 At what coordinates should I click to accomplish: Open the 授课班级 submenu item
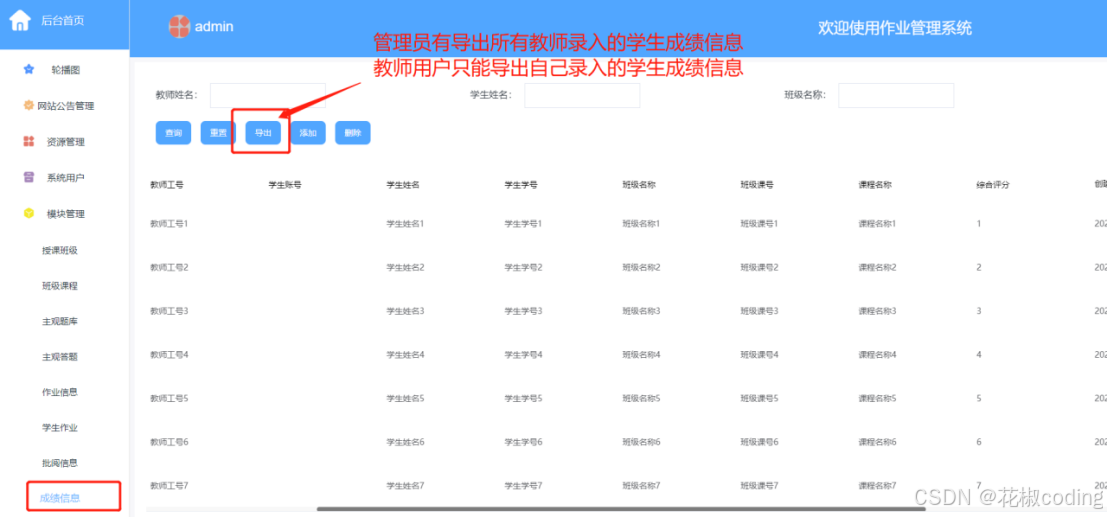coord(60,250)
